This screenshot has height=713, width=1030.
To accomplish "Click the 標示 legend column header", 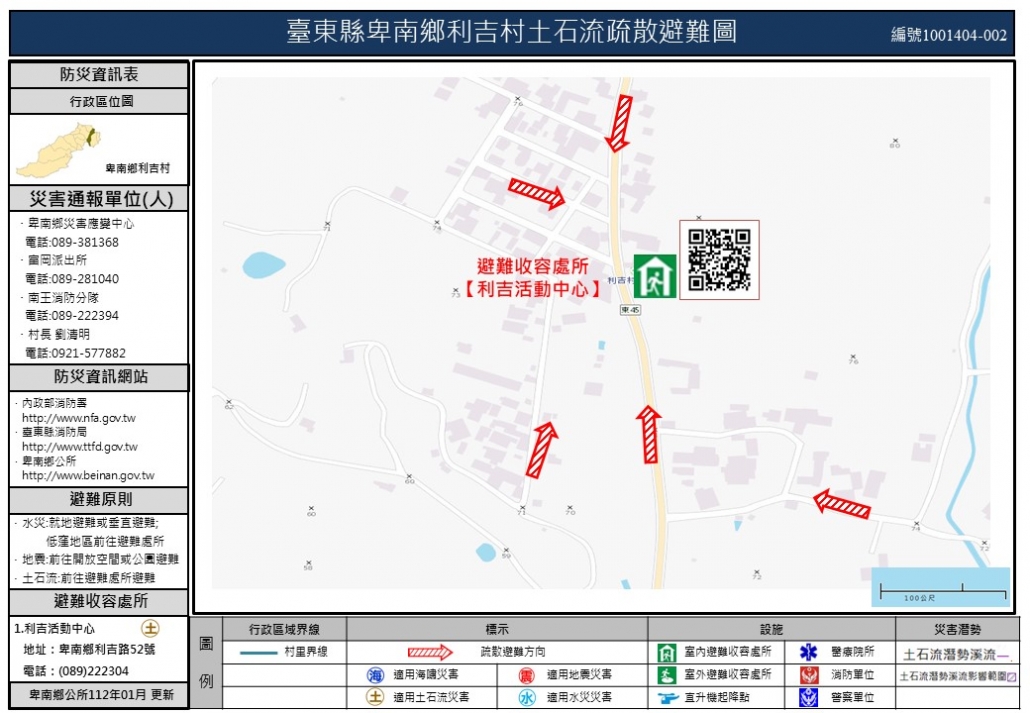I will pyautogui.click(x=497, y=630).
